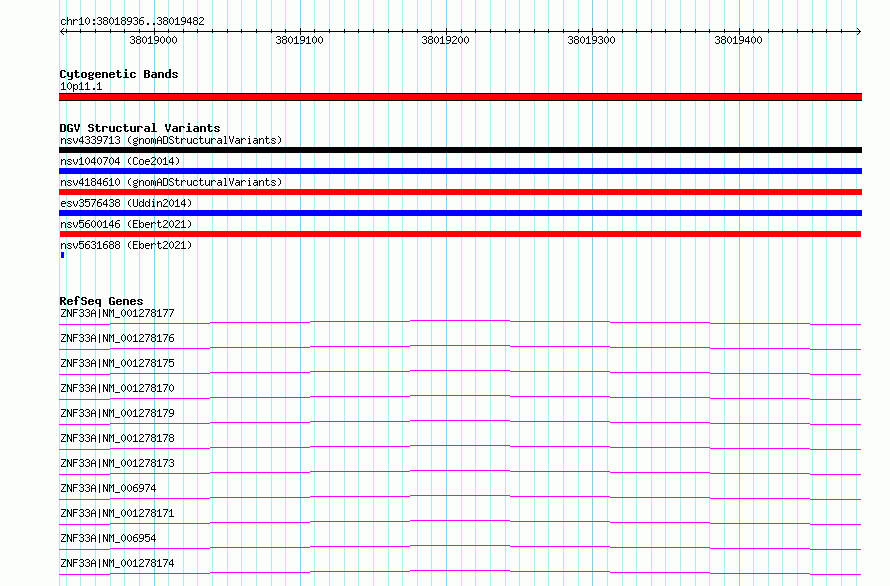Click the 10p11.1 band label
Viewport: 890px width, 586px height.
click(81, 86)
